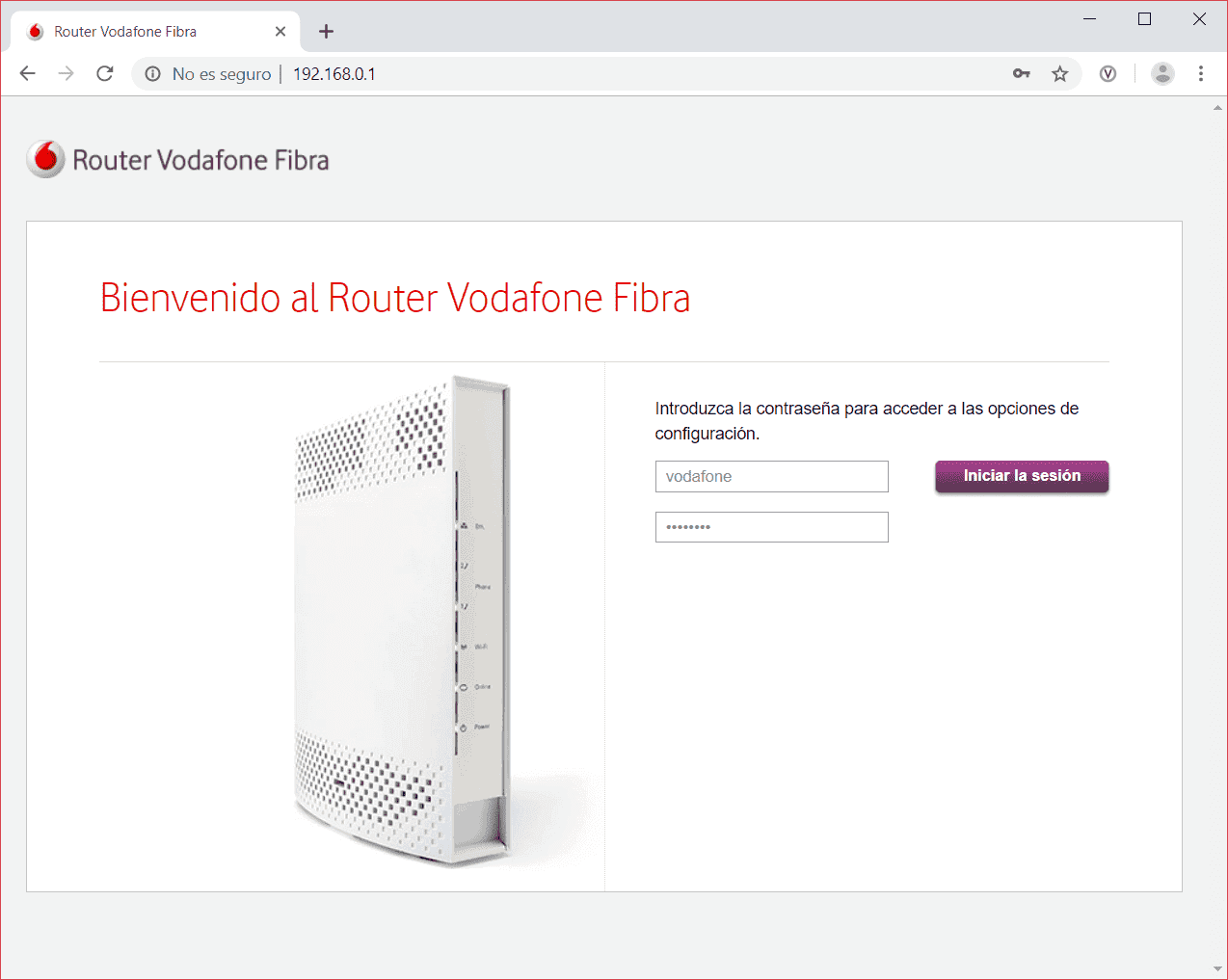Focus the username field containing vodafone
This screenshot has height=980, width=1228.
[771, 477]
